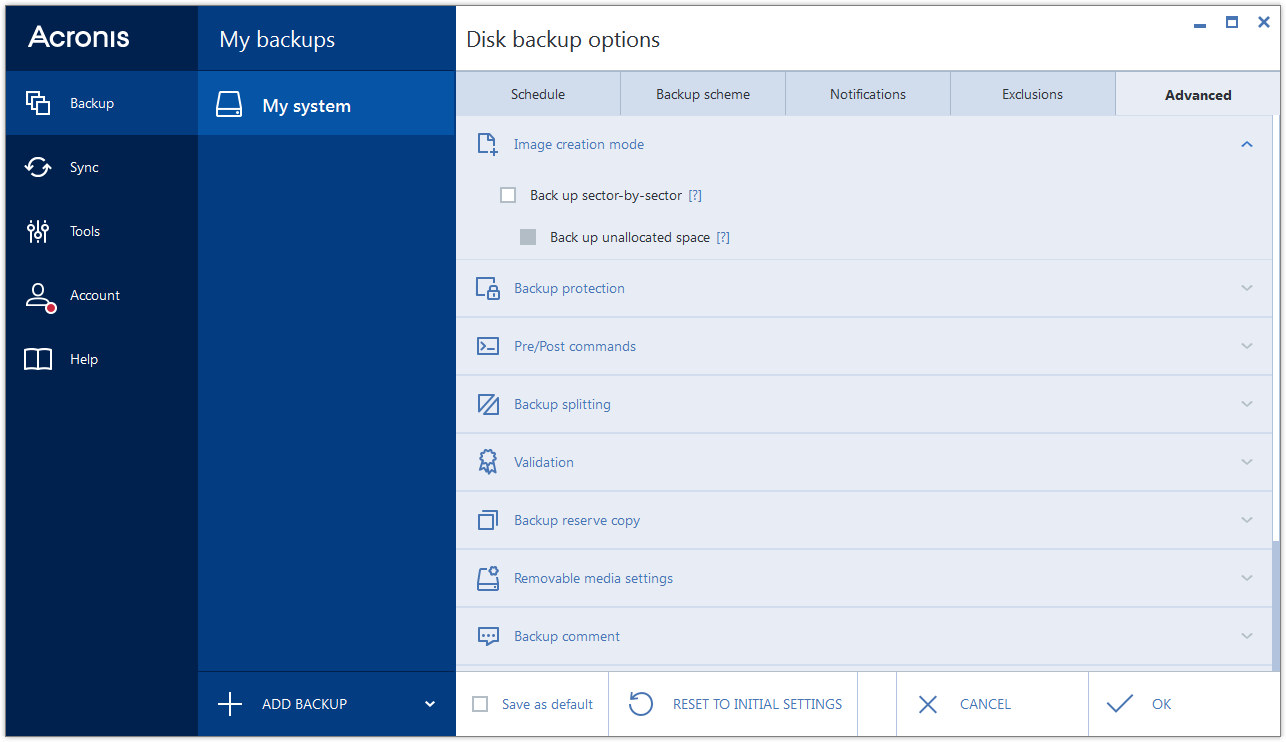Click the reset circular arrow icon
This screenshot has height=742, width=1286.
click(641, 704)
